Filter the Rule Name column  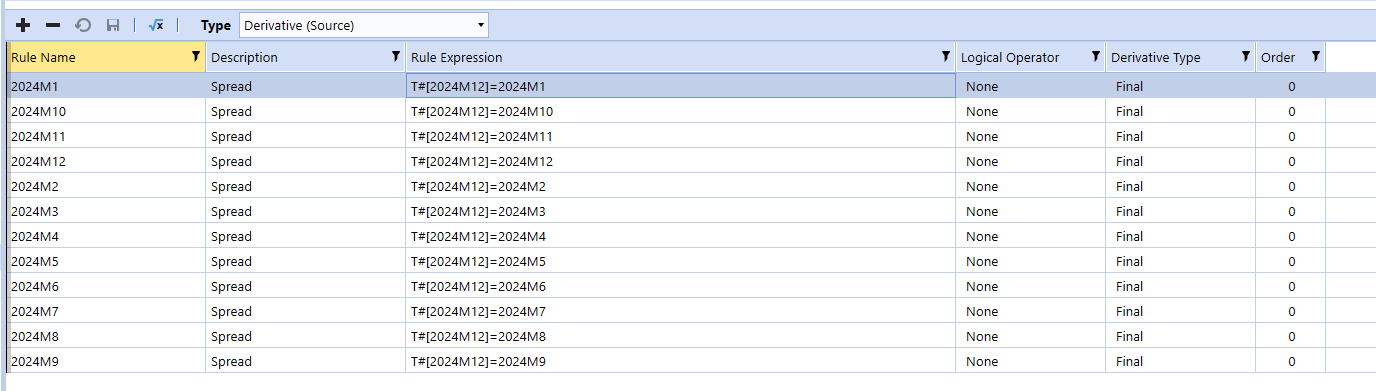click(195, 57)
